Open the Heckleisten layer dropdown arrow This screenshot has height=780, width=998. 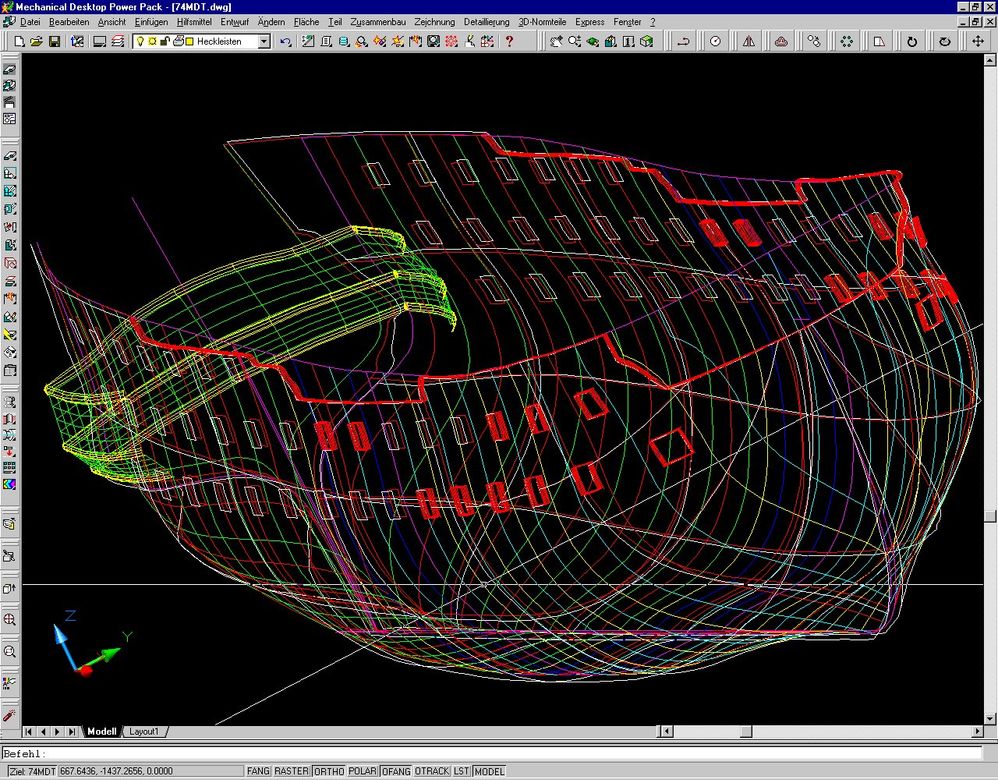coord(264,42)
